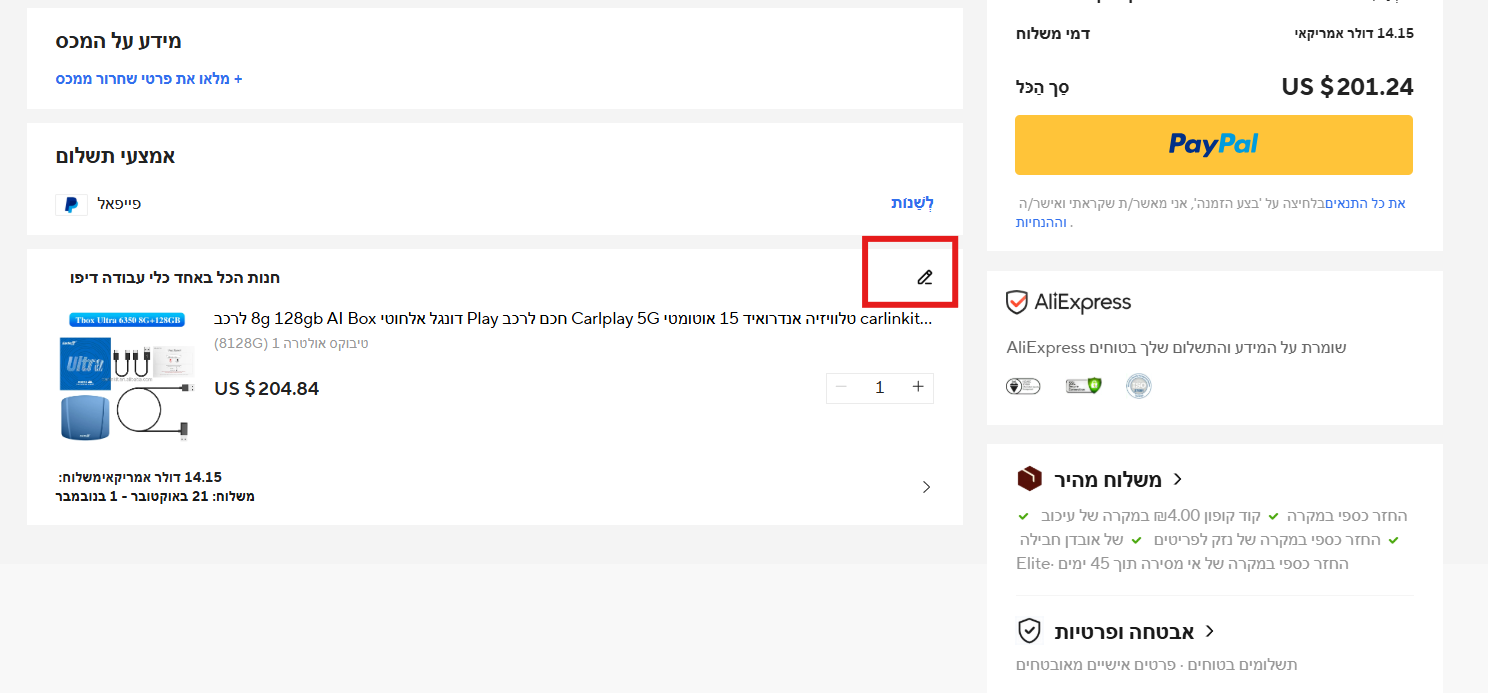1488x693 pixels.
Task: Click the אמצעי תשלום heading
Action: pyautogui.click(x=116, y=156)
